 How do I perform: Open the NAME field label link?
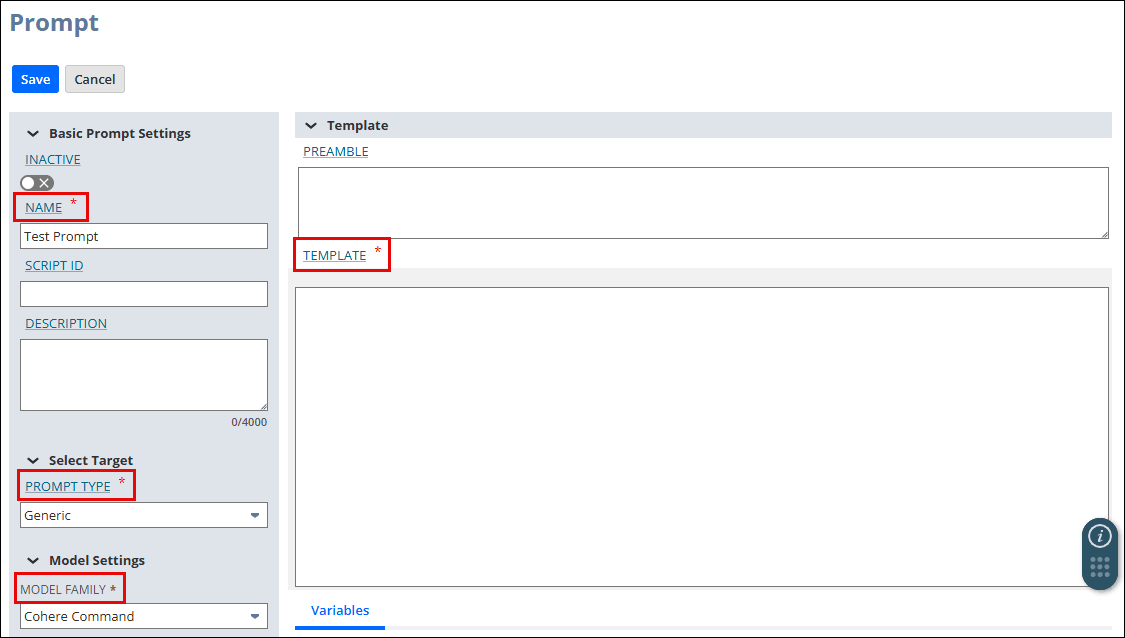click(x=43, y=207)
